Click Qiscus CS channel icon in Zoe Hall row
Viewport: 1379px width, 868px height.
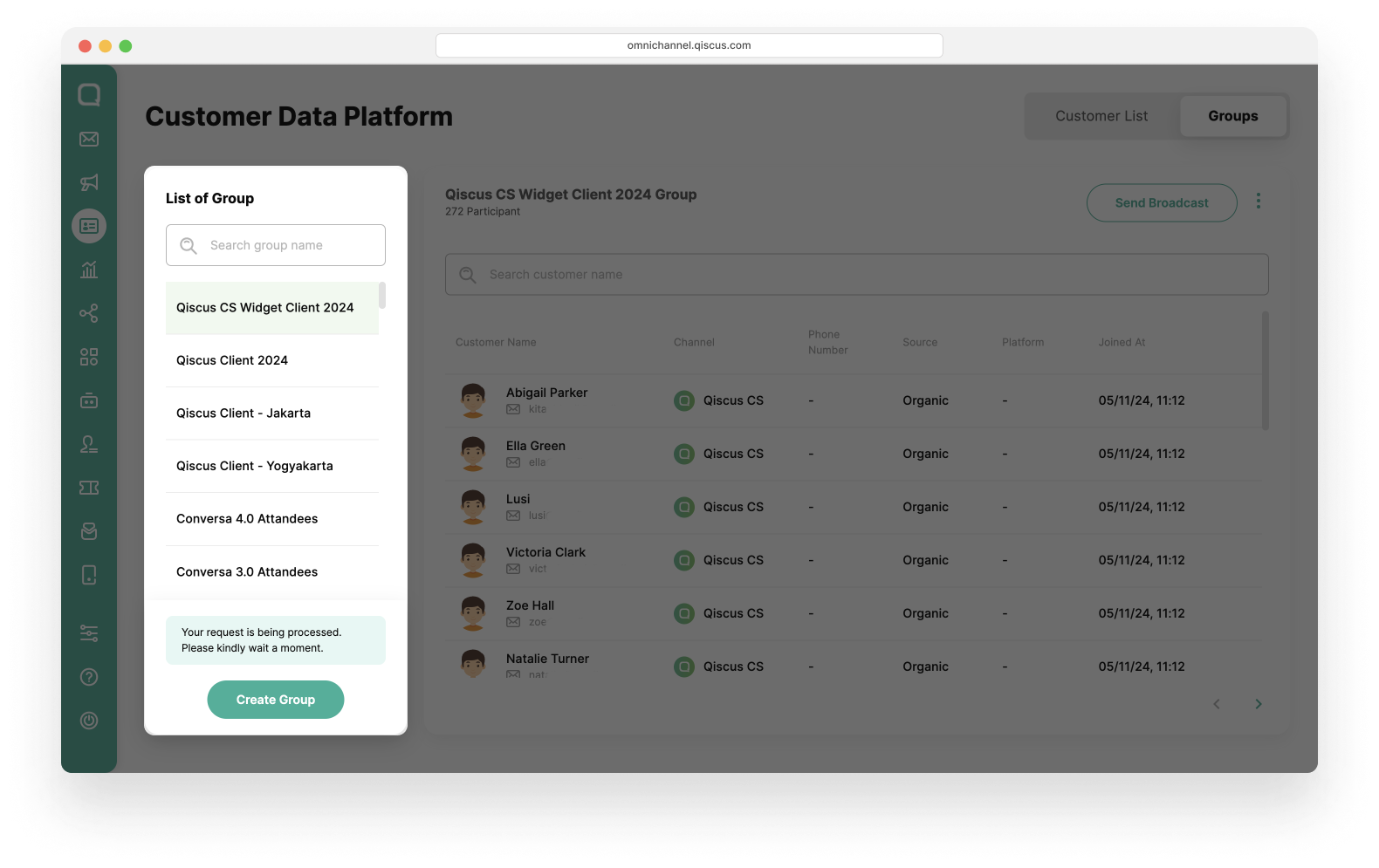684,613
